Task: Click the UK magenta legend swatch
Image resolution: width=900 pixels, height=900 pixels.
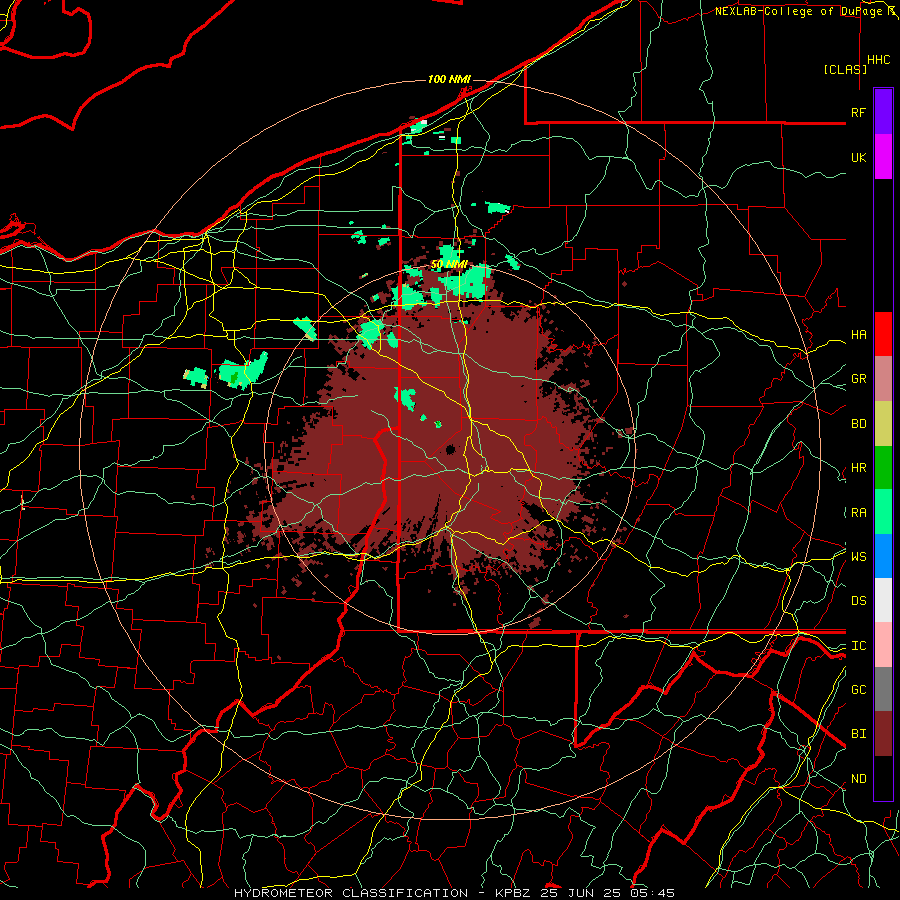Action: click(x=883, y=157)
